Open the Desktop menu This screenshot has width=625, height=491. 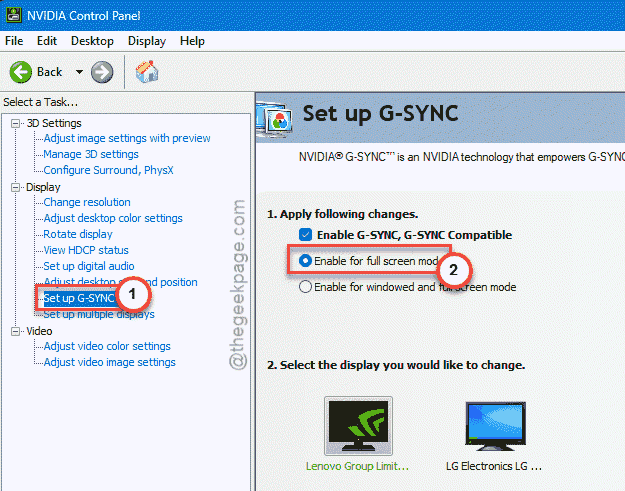point(92,41)
